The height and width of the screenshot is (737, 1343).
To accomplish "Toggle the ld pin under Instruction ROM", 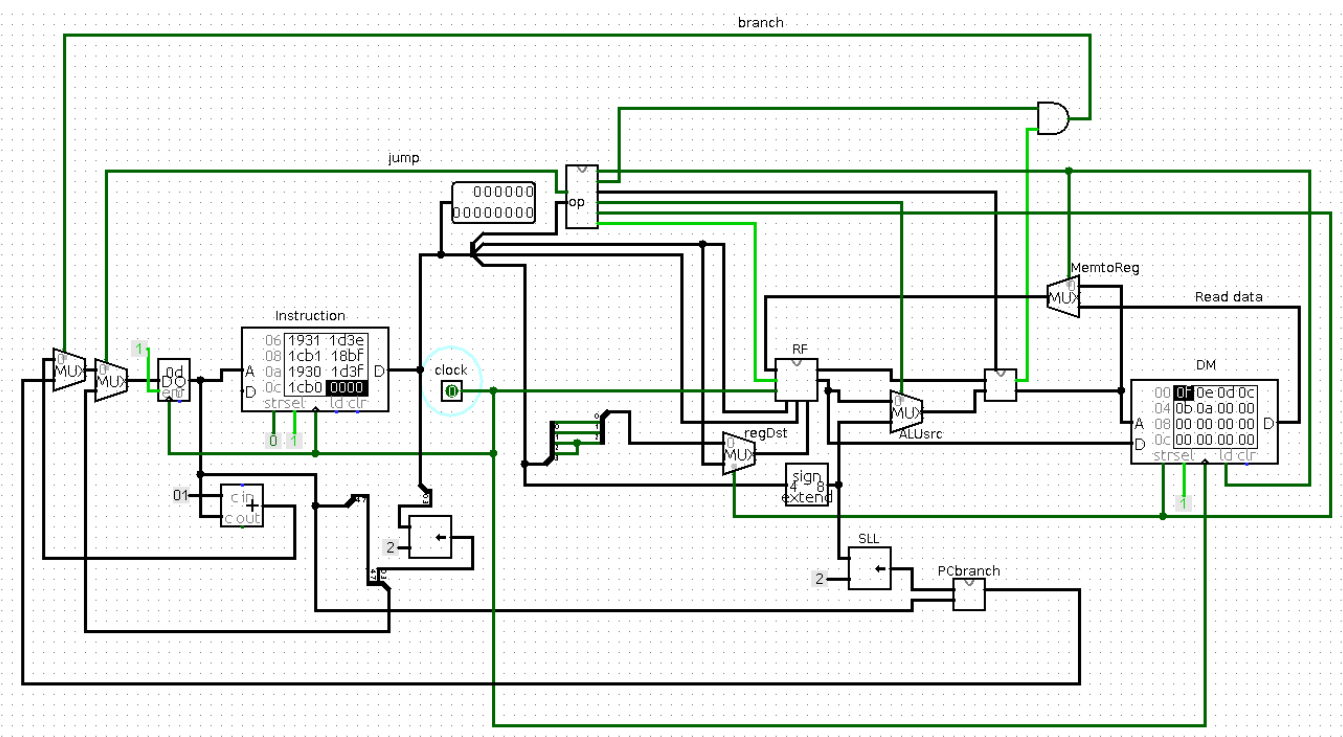I will [336, 411].
